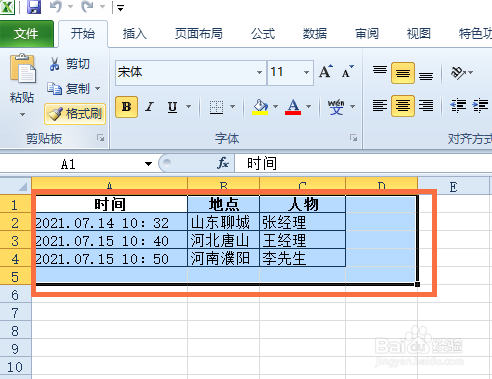Toggle bold formatting
Image resolution: width=492 pixels, height=379 pixels.
click(x=126, y=107)
